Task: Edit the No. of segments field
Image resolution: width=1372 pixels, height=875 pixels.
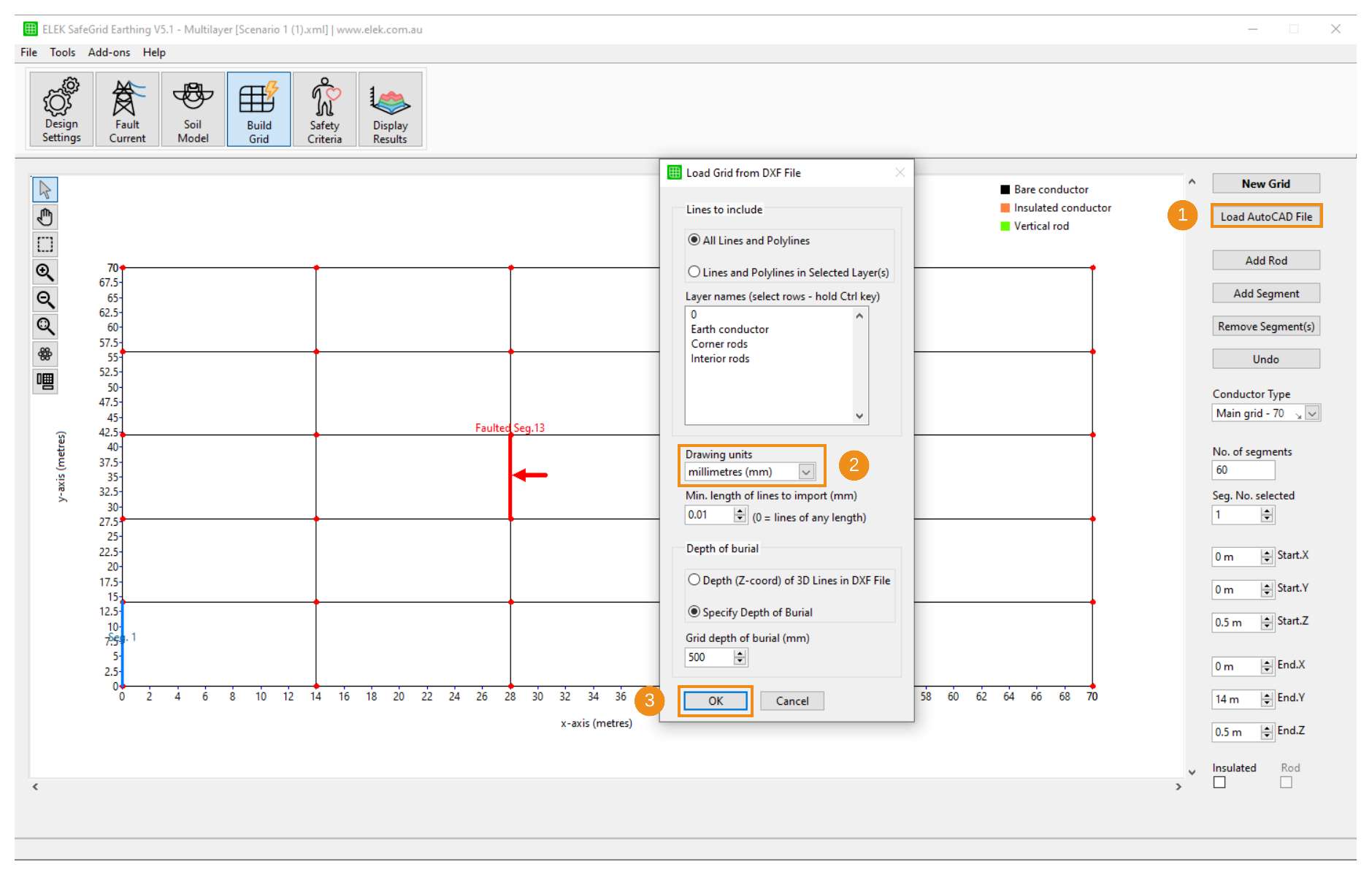Action: coord(1243,470)
